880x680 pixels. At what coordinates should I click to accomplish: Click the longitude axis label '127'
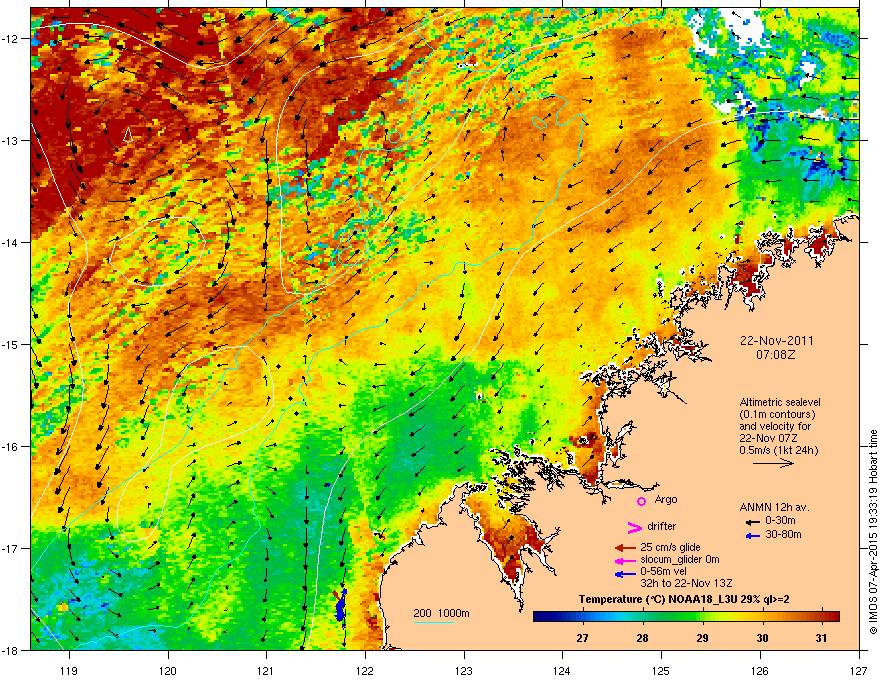tap(859, 670)
